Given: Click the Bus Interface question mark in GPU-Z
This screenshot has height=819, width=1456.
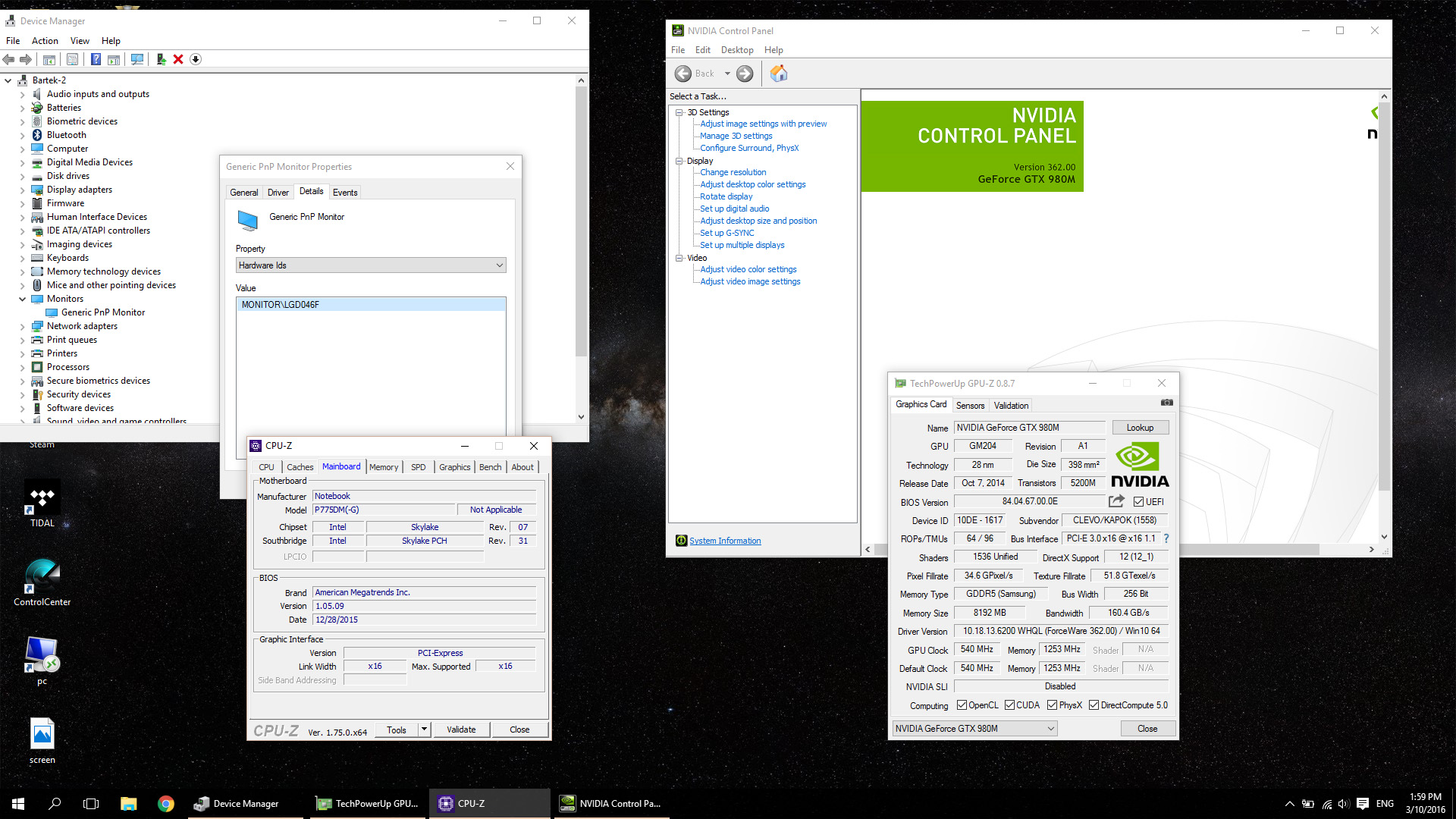Looking at the screenshot, I should (1166, 538).
